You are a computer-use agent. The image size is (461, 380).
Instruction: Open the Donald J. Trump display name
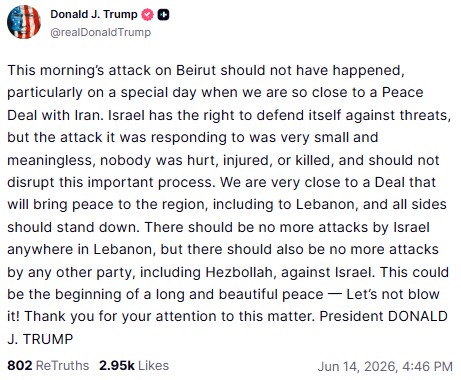point(94,14)
